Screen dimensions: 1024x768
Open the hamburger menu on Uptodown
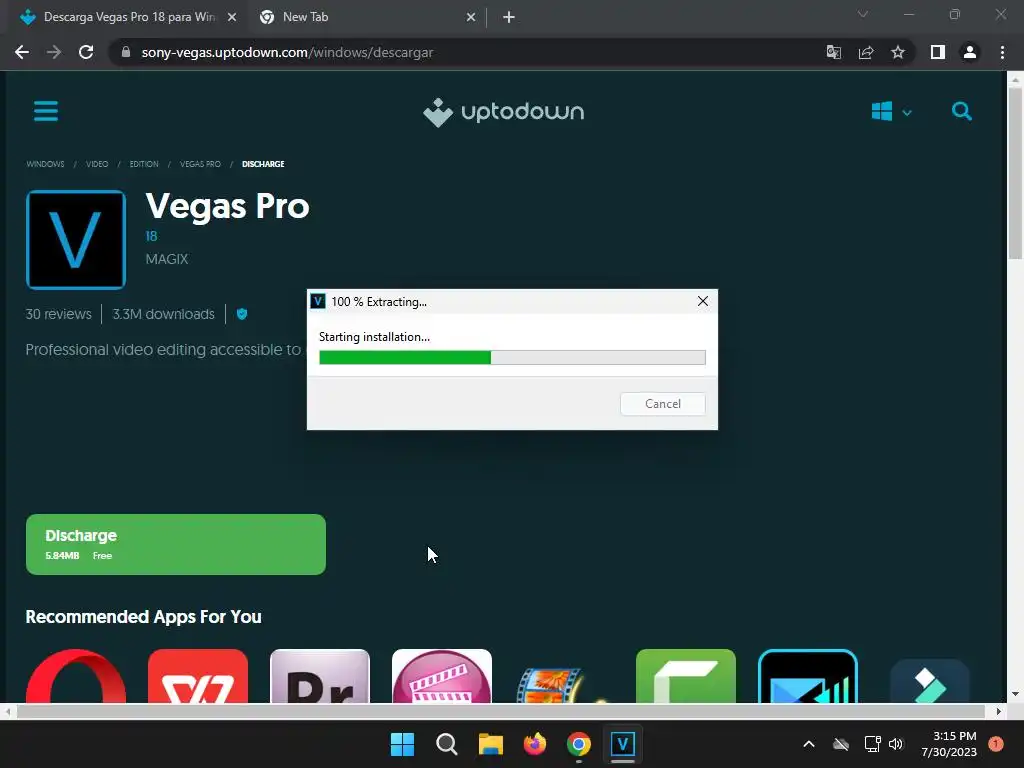pos(46,111)
